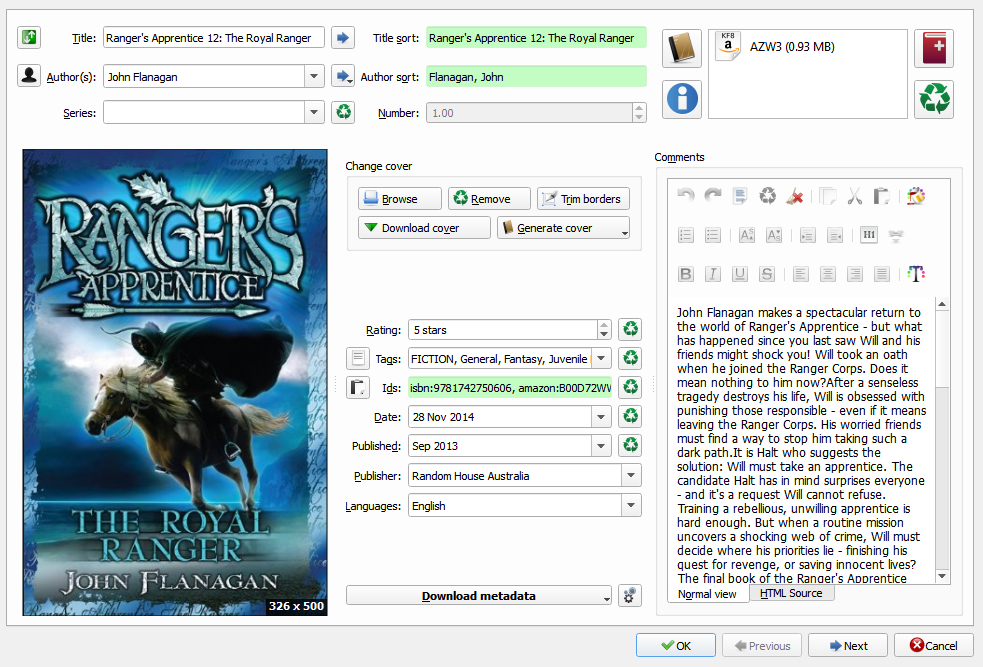Increase indentation in comments
Screen dimensions: 983x667
pyautogui.click(x=807, y=235)
